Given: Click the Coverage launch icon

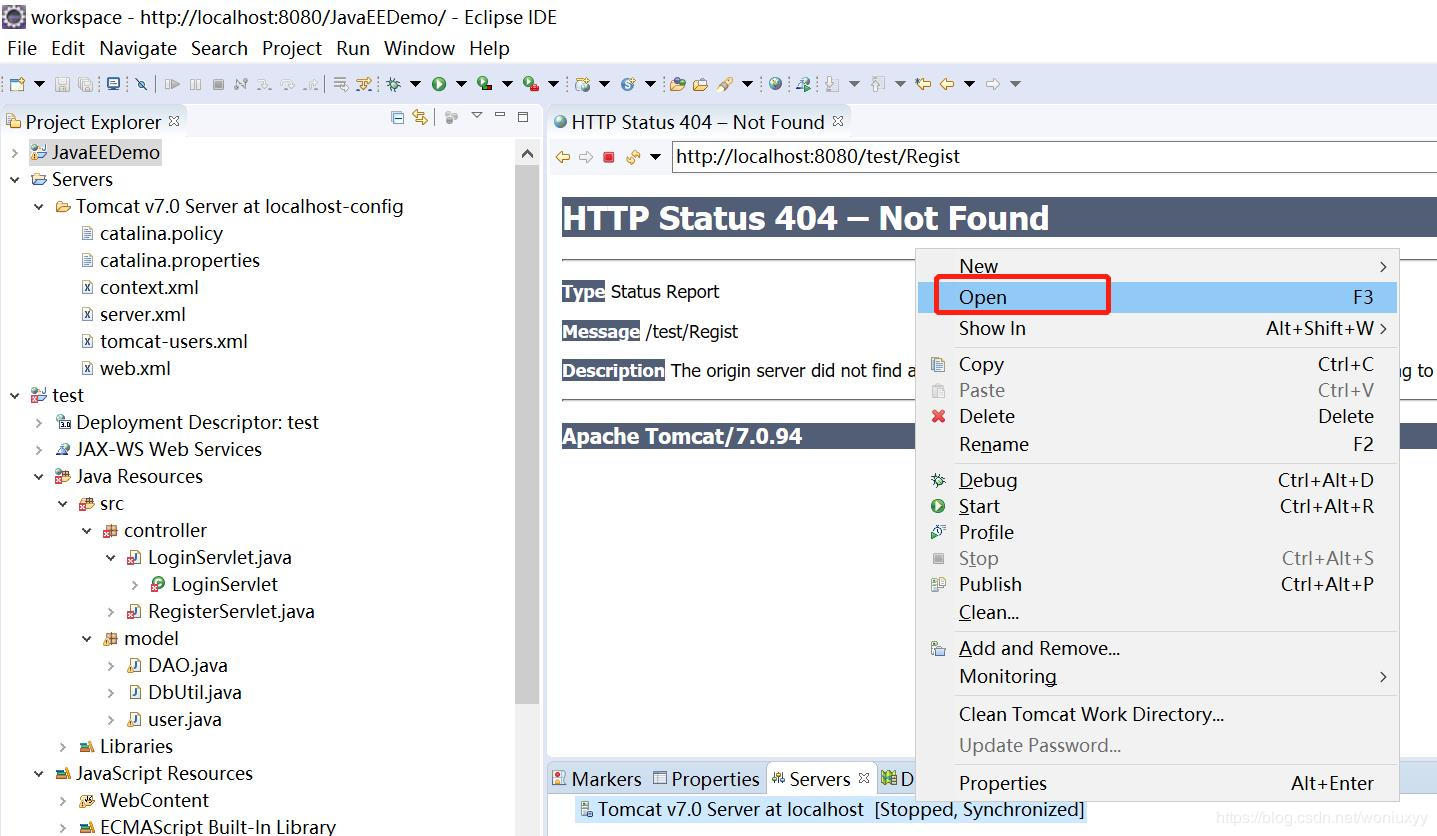Looking at the screenshot, I should coord(484,84).
